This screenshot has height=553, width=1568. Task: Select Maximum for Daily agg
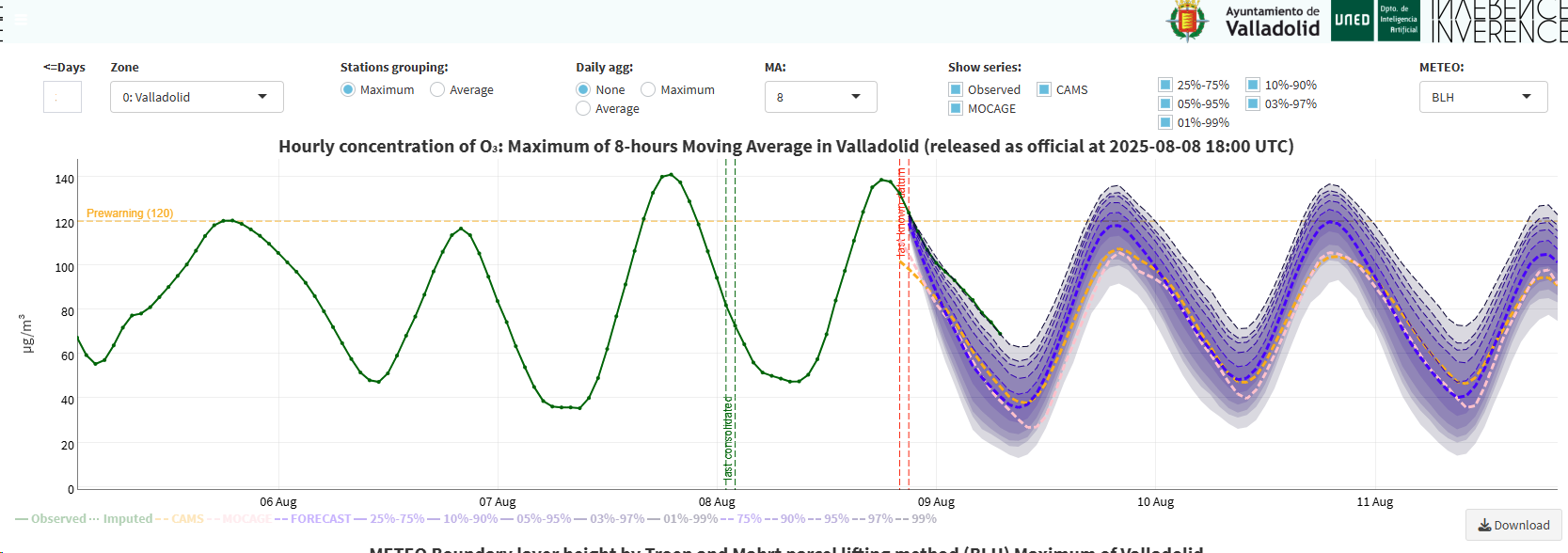point(648,90)
